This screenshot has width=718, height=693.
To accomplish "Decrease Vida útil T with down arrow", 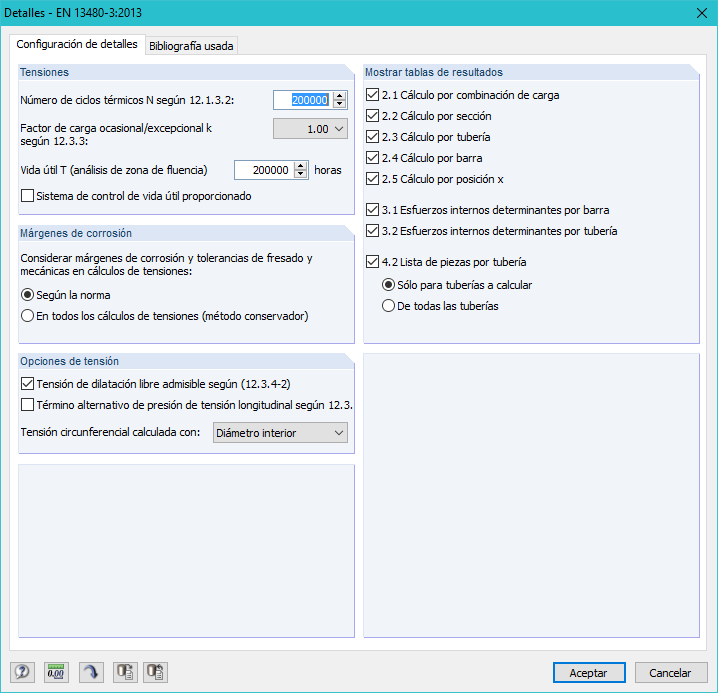I will 300,175.
